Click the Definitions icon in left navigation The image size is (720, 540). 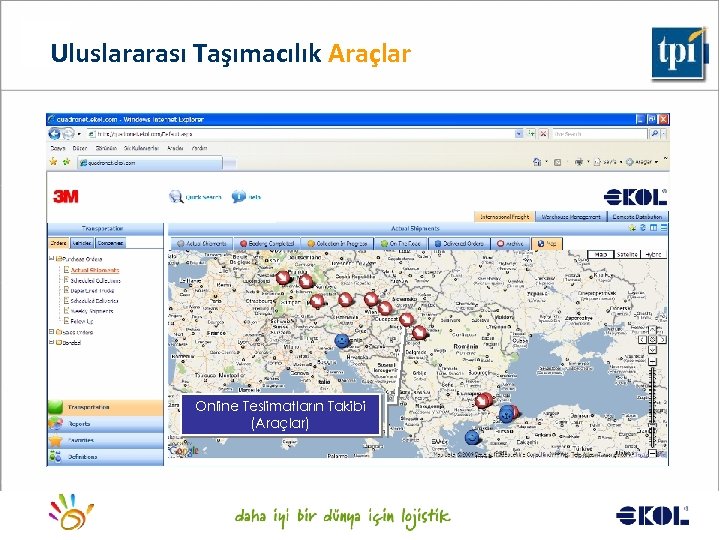[x=56, y=457]
